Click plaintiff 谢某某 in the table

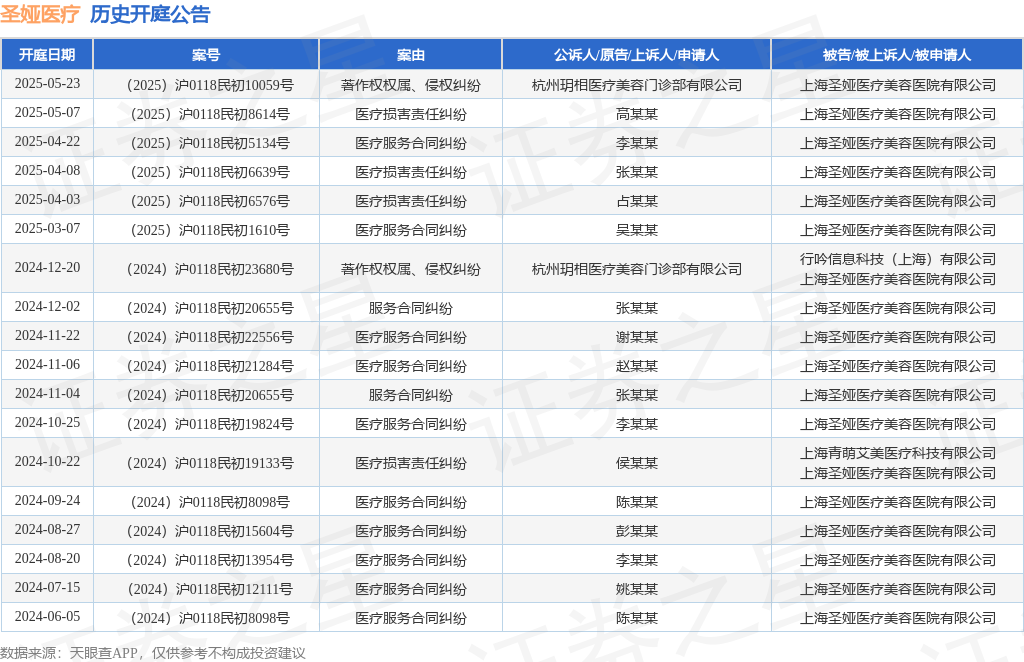[636, 337]
